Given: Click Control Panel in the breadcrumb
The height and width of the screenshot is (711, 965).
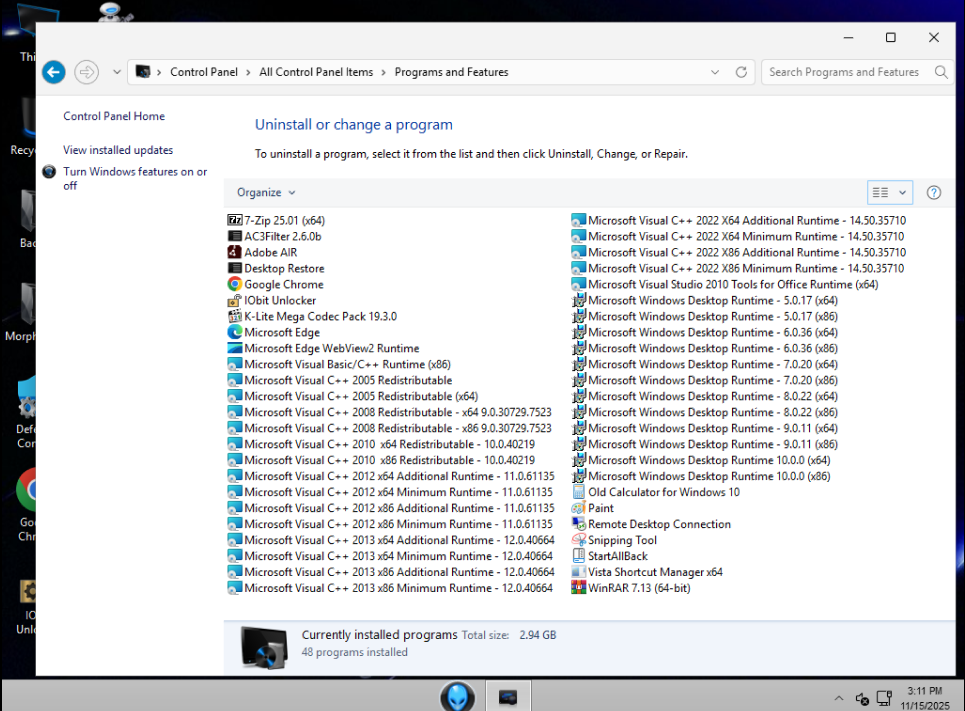Looking at the screenshot, I should [x=204, y=72].
